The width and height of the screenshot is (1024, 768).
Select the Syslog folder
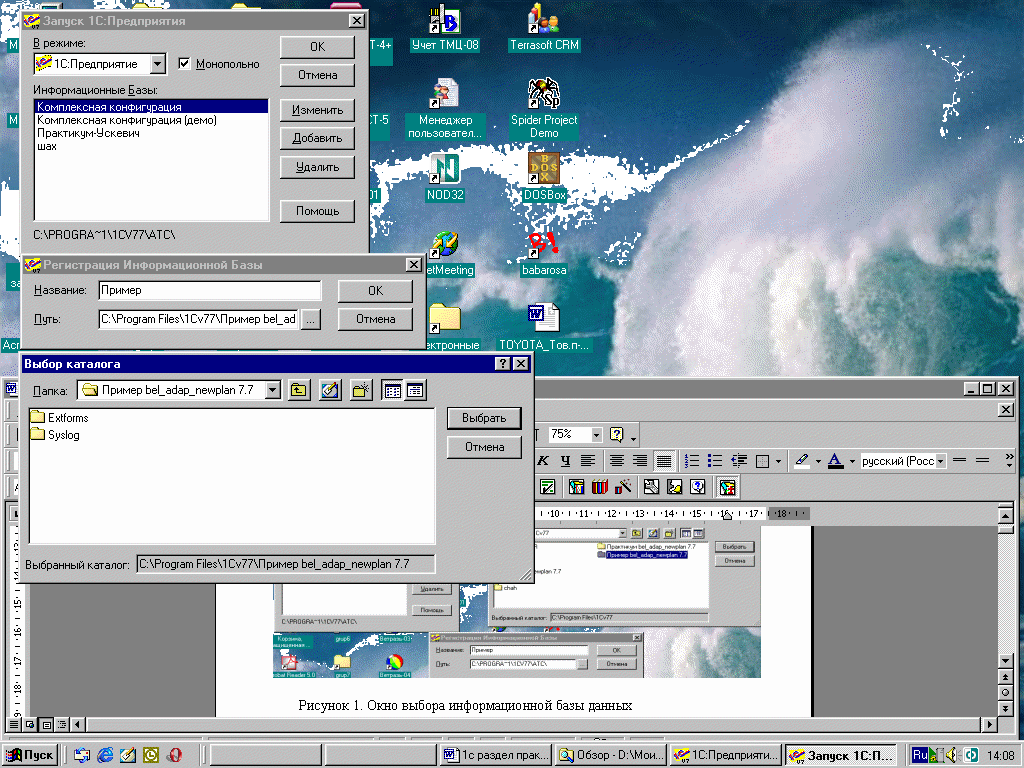coord(63,435)
